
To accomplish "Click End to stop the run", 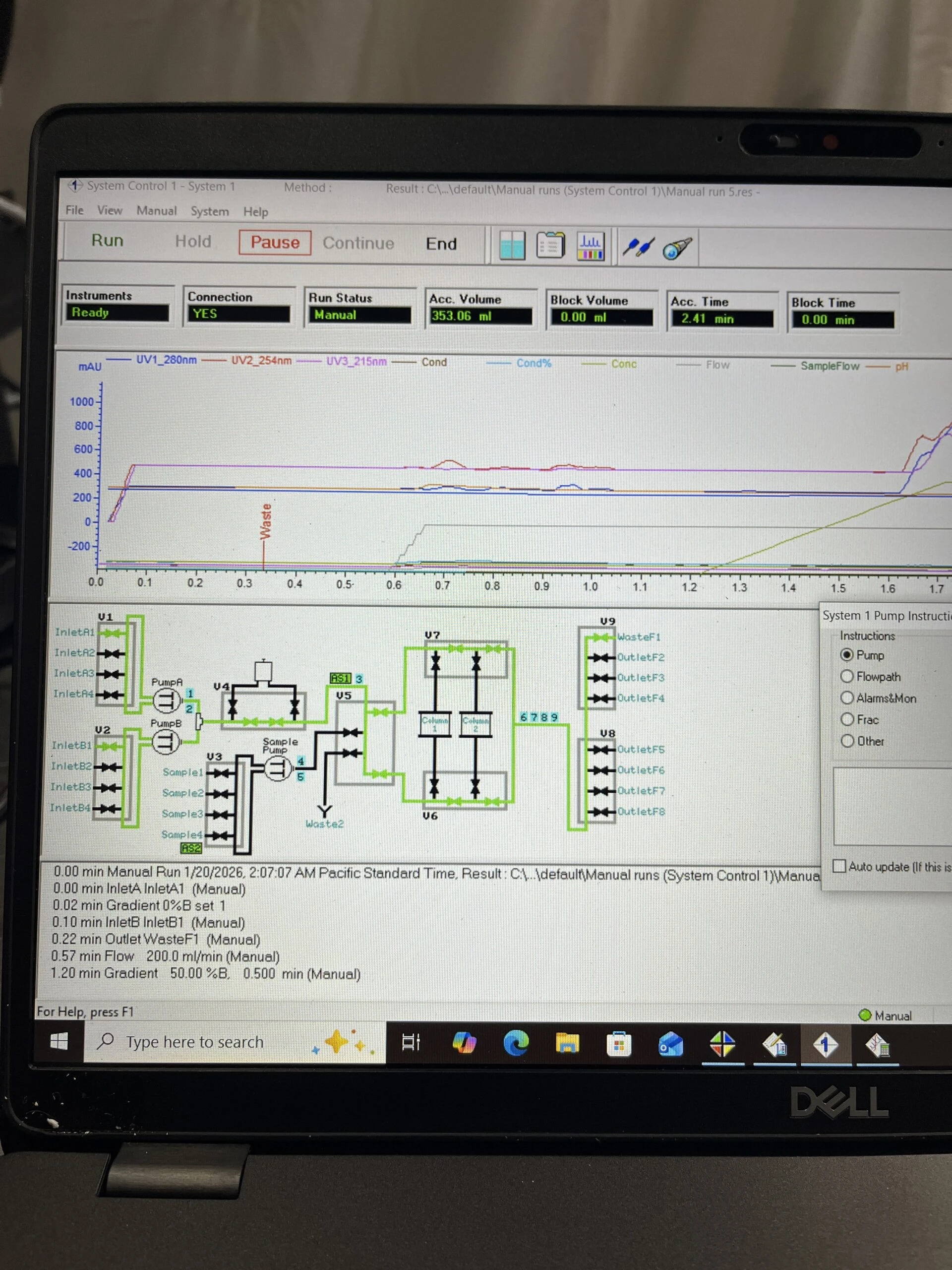I will coord(441,244).
